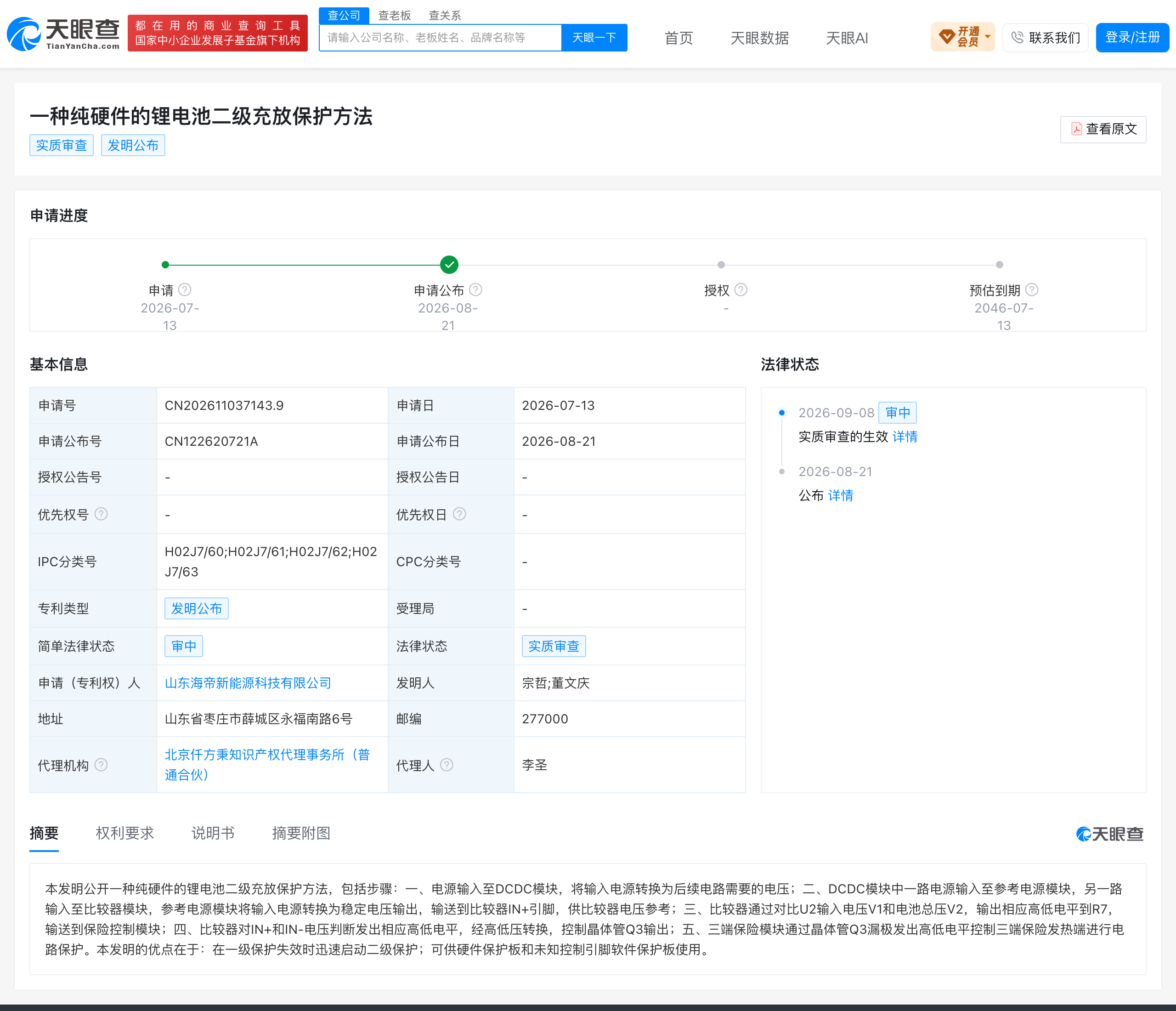Open the 权利要求 tab
The width and height of the screenshot is (1176, 1011).
[x=125, y=833]
